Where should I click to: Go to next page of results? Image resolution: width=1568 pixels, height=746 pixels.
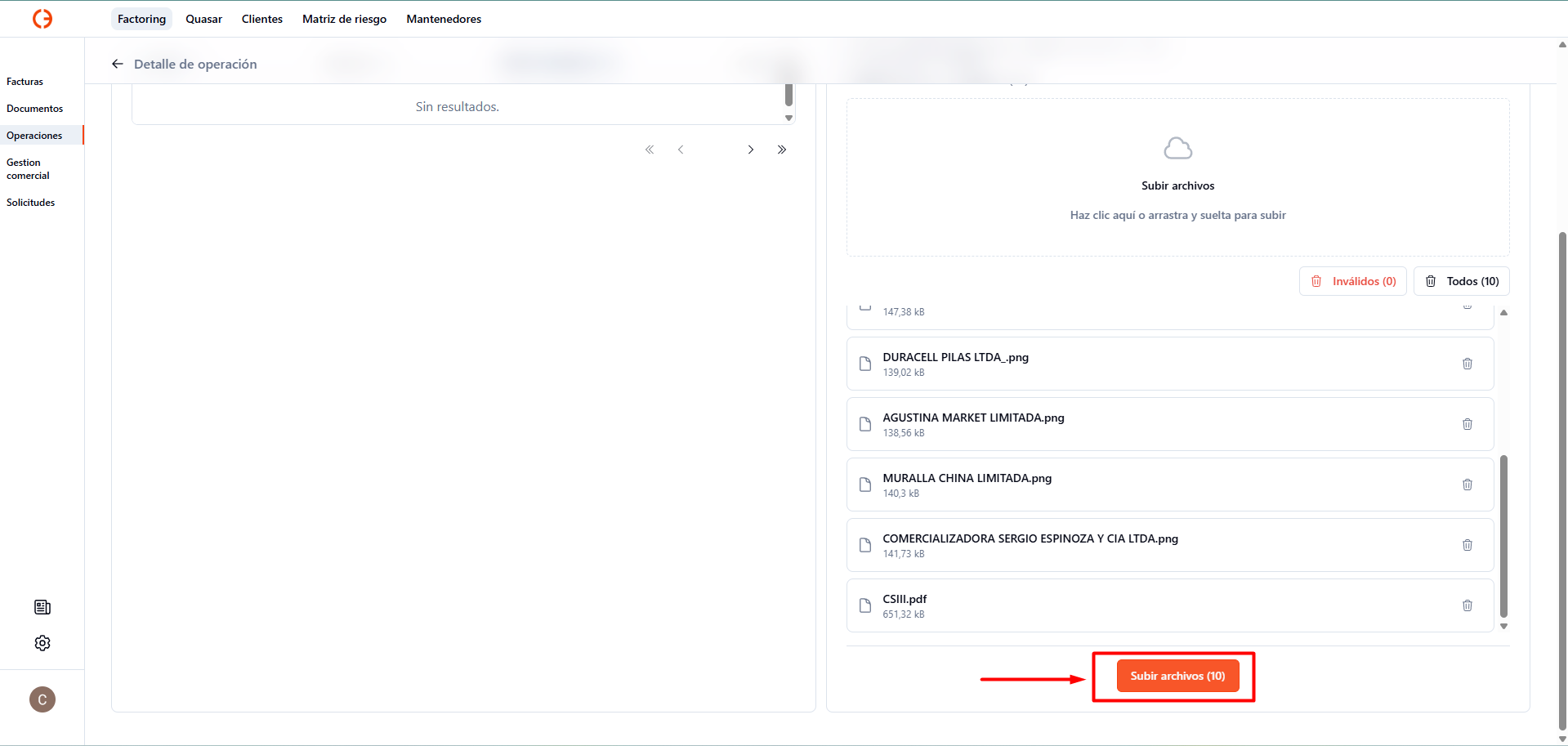[x=750, y=150]
